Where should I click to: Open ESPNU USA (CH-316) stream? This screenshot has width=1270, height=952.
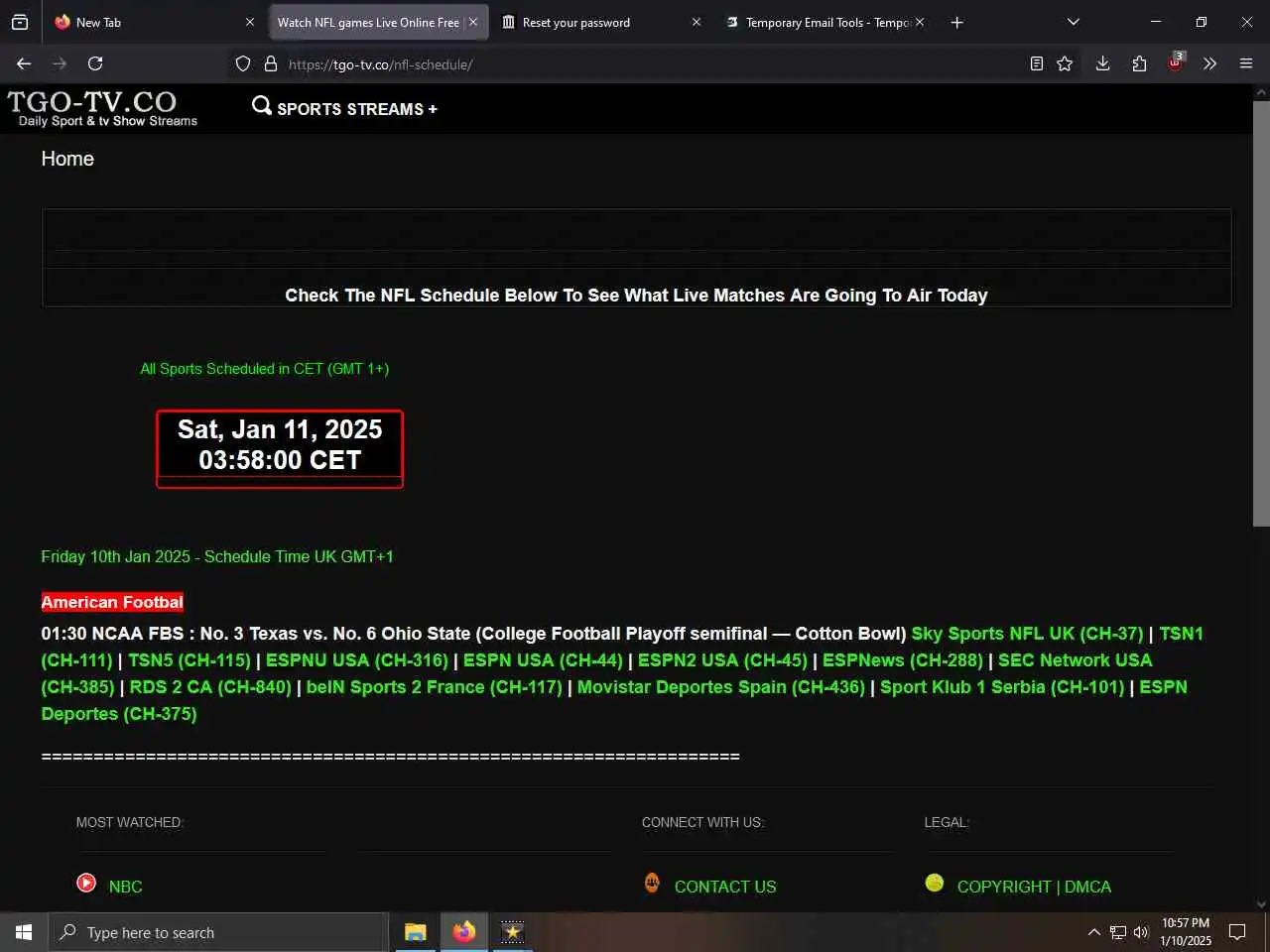click(357, 660)
